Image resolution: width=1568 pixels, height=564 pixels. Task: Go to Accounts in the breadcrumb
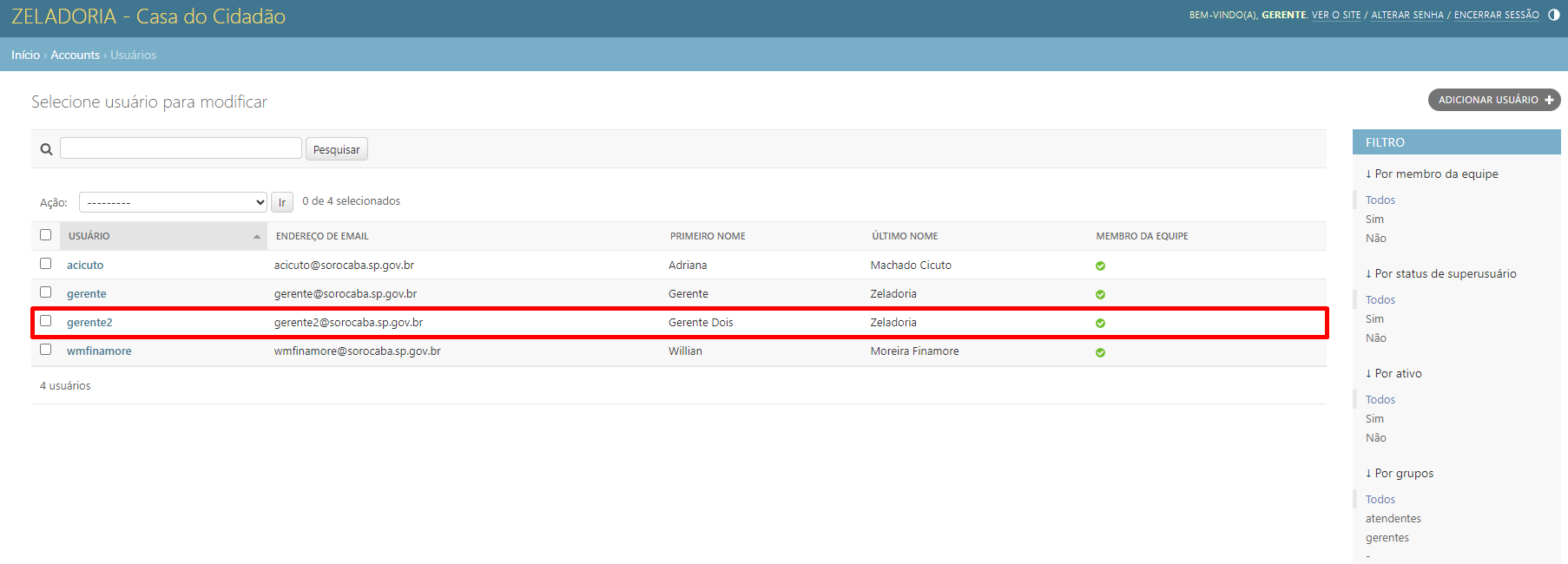tap(75, 55)
